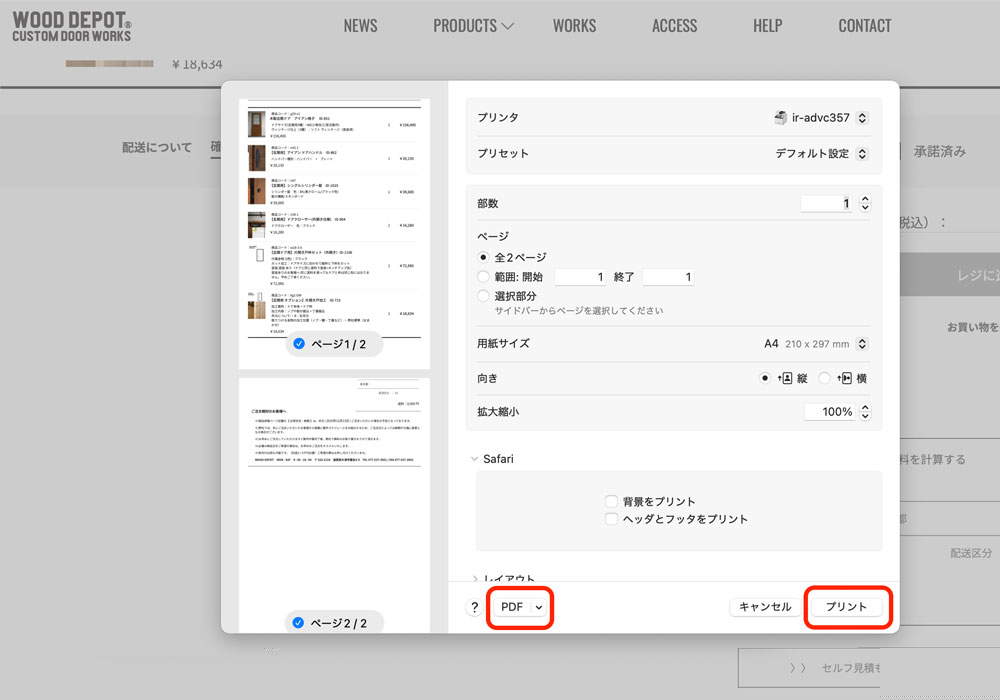
Task: Open the PDF dropdown menu
Action: click(x=521, y=607)
